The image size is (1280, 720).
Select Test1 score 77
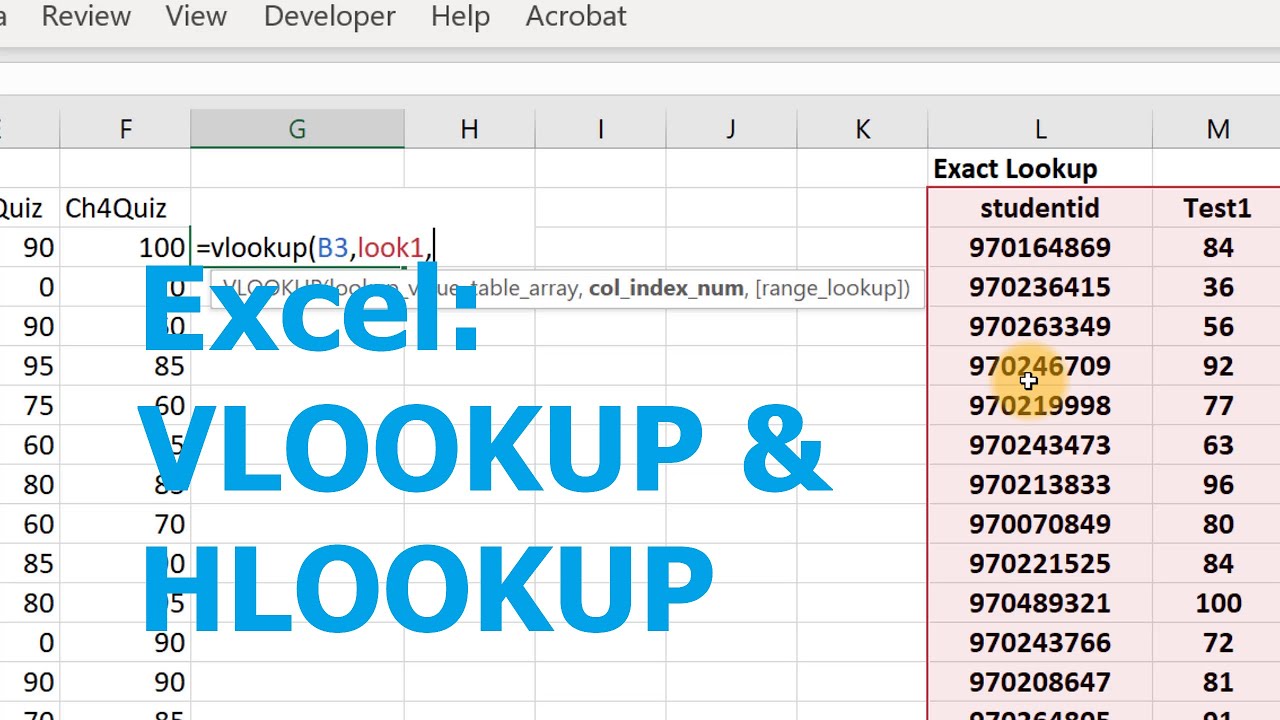tap(1217, 405)
